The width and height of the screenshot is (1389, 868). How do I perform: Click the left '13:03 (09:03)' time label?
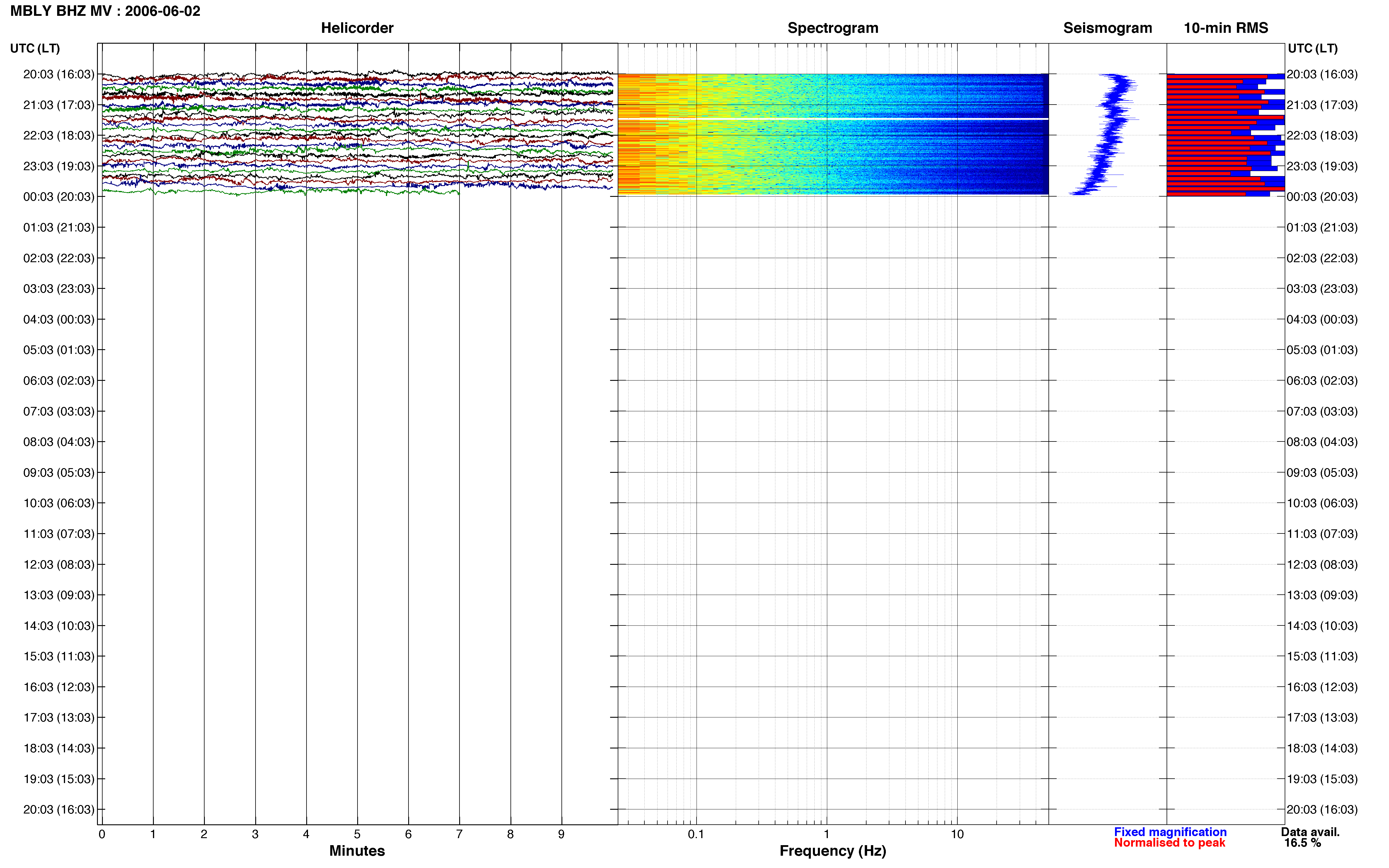(x=59, y=595)
